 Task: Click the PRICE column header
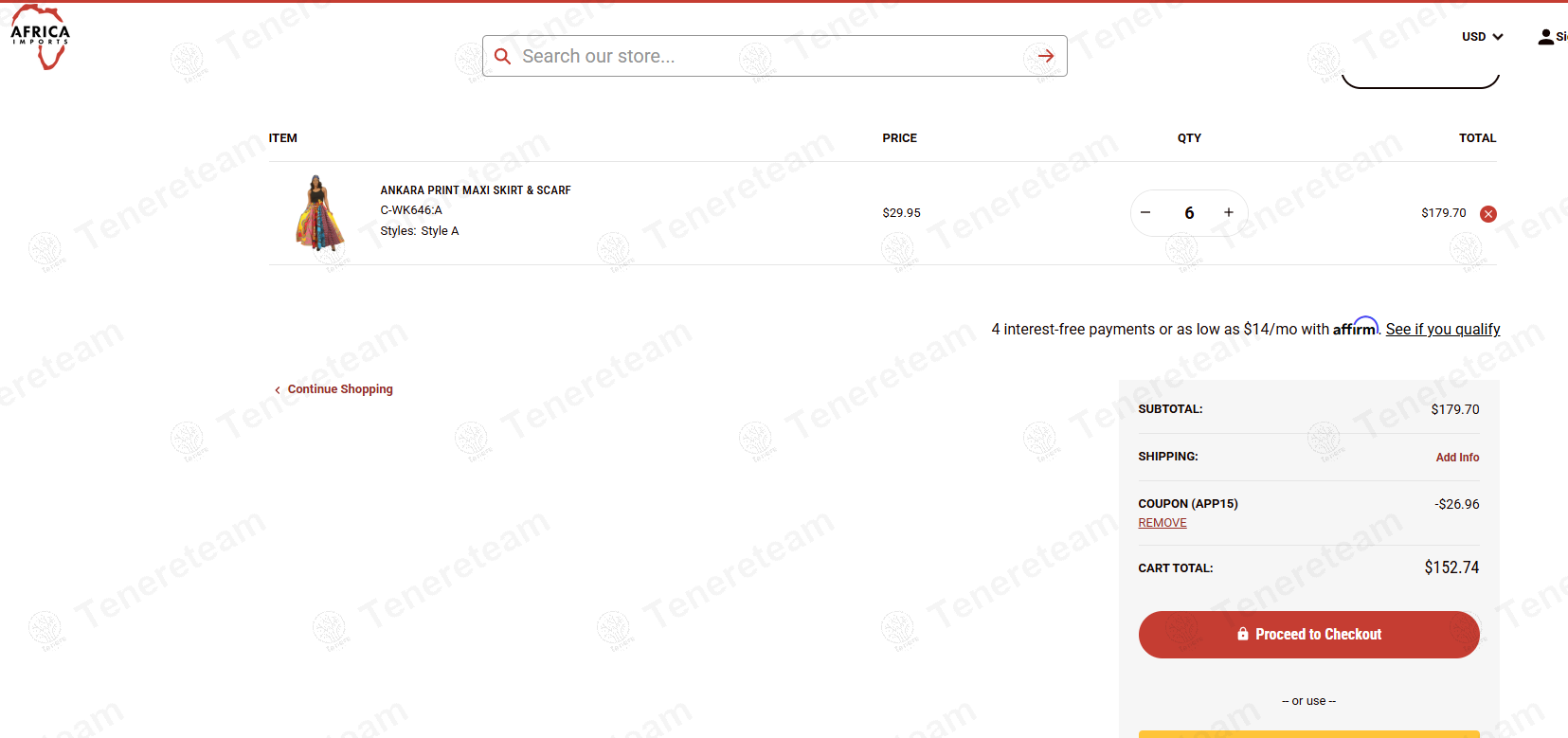pyautogui.click(x=899, y=138)
